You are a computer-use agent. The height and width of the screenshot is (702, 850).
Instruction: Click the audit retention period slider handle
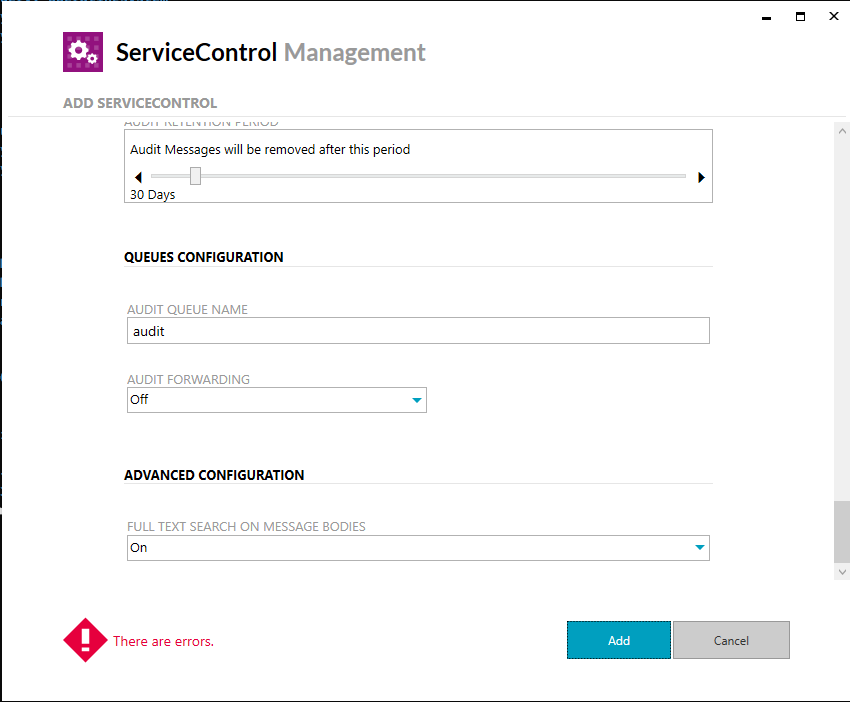click(194, 175)
